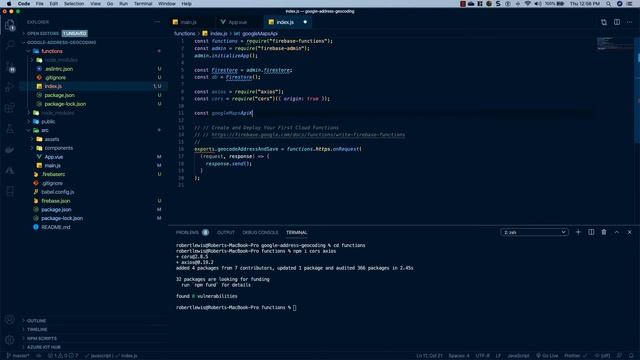Open the Docker view in activity bar
This screenshot has width=640, height=360.
[x=10, y=150]
